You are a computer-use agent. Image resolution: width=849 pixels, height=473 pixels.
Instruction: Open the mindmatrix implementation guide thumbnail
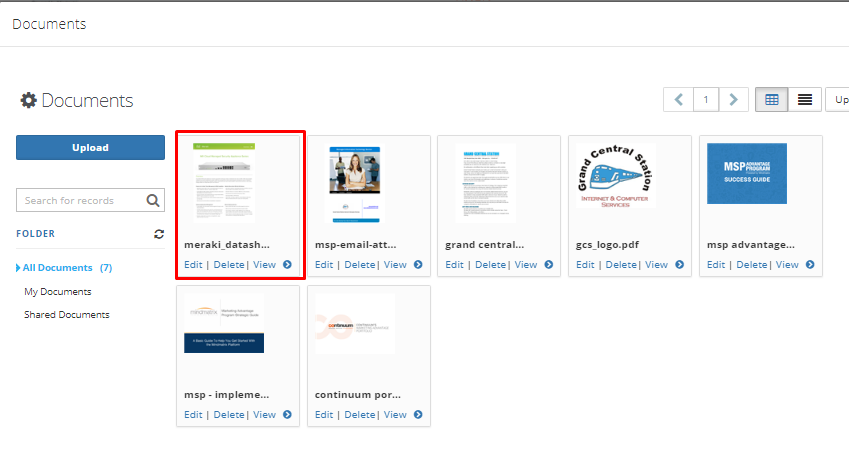pos(224,323)
